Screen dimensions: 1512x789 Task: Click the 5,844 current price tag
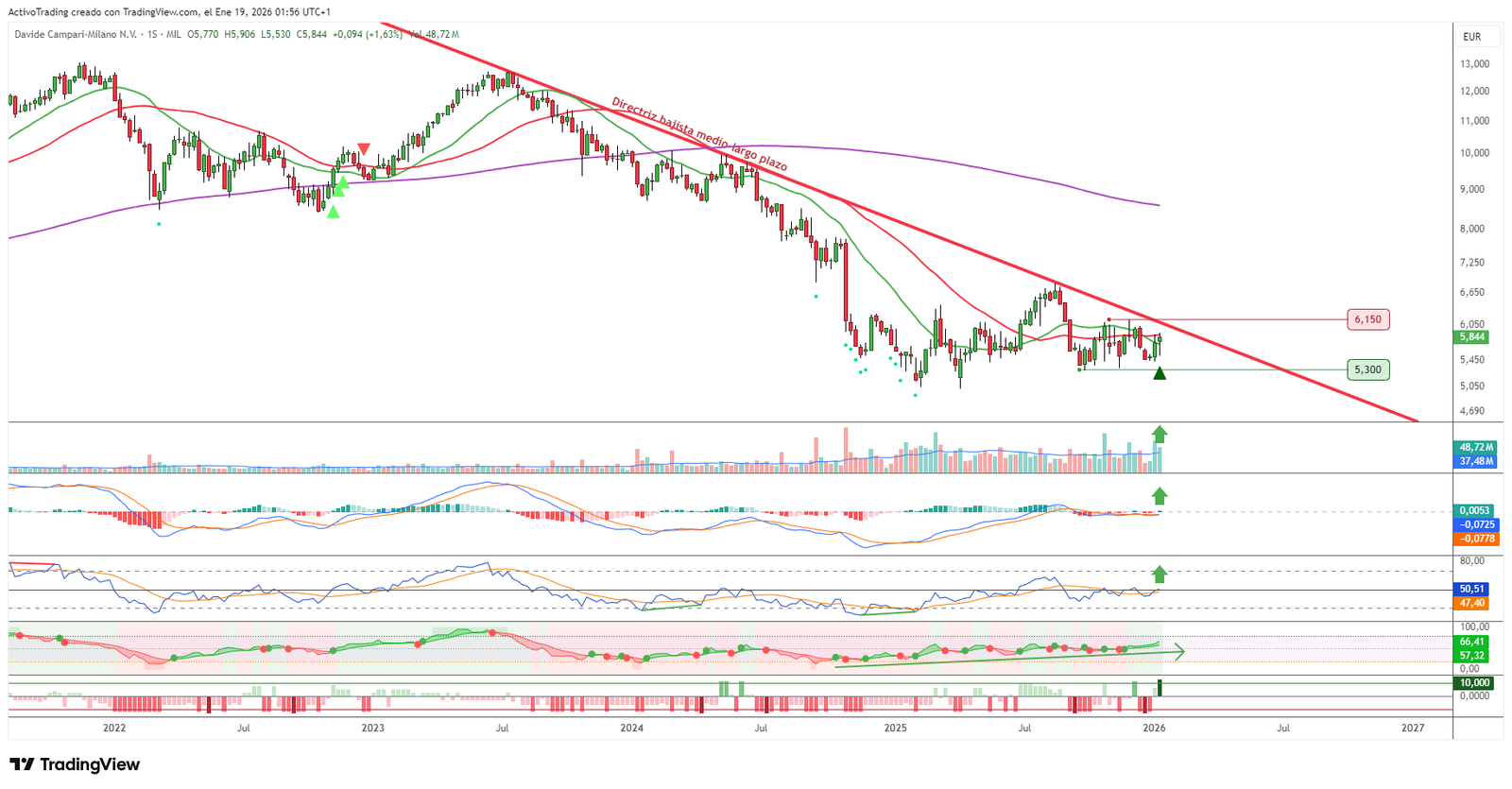tap(1471, 337)
